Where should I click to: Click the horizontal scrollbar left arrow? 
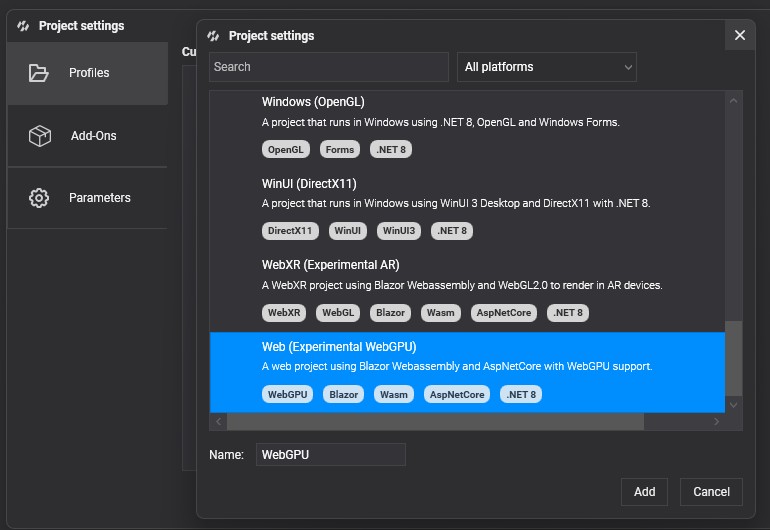tap(218, 423)
